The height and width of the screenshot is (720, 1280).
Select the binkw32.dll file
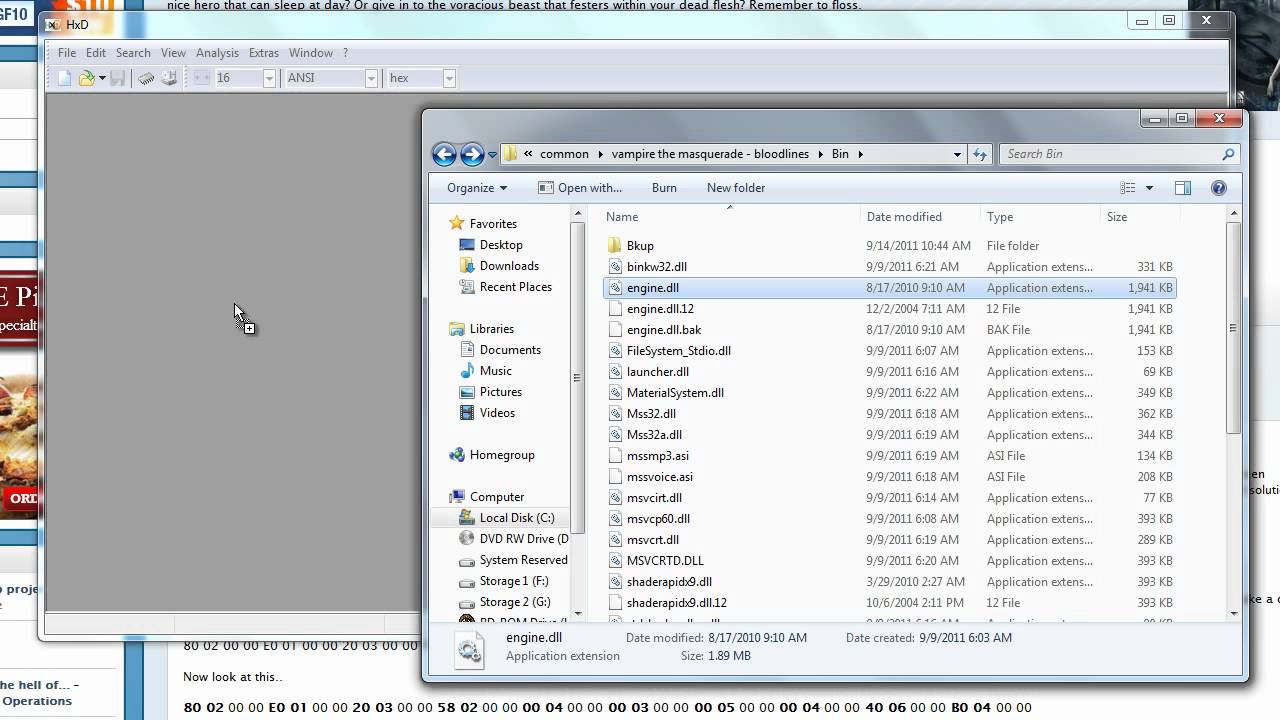coord(657,267)
